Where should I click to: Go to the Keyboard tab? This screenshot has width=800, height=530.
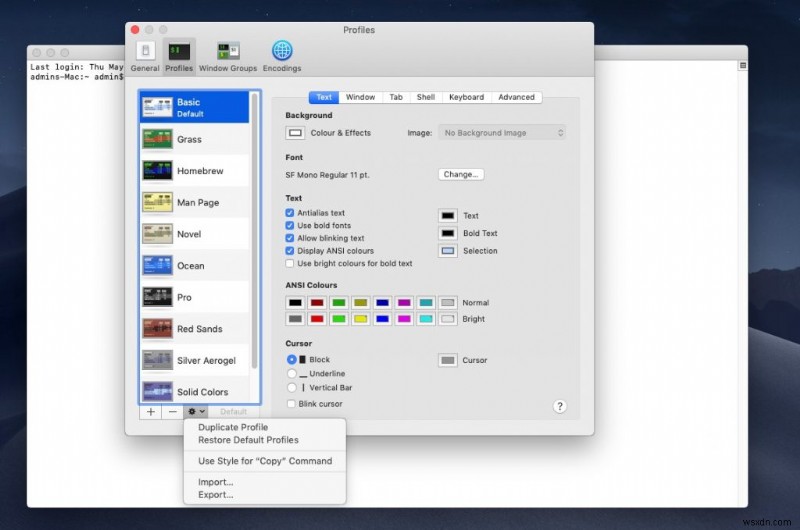(466, 97)
